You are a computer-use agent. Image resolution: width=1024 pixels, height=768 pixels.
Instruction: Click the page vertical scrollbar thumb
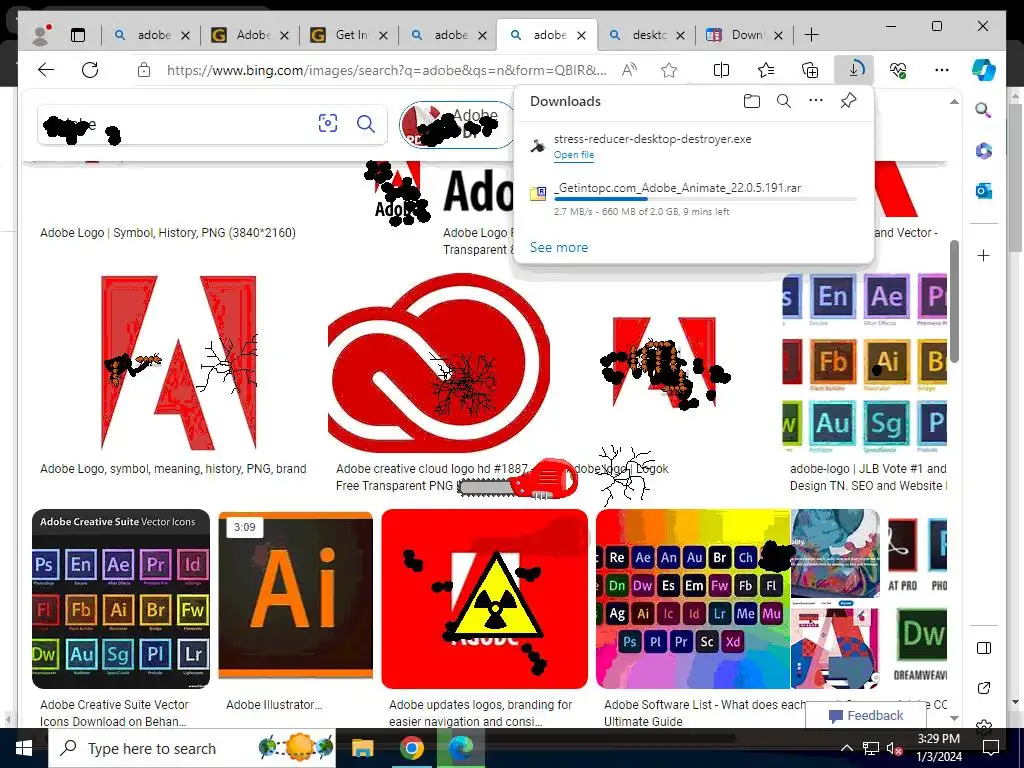click(954, 300)
